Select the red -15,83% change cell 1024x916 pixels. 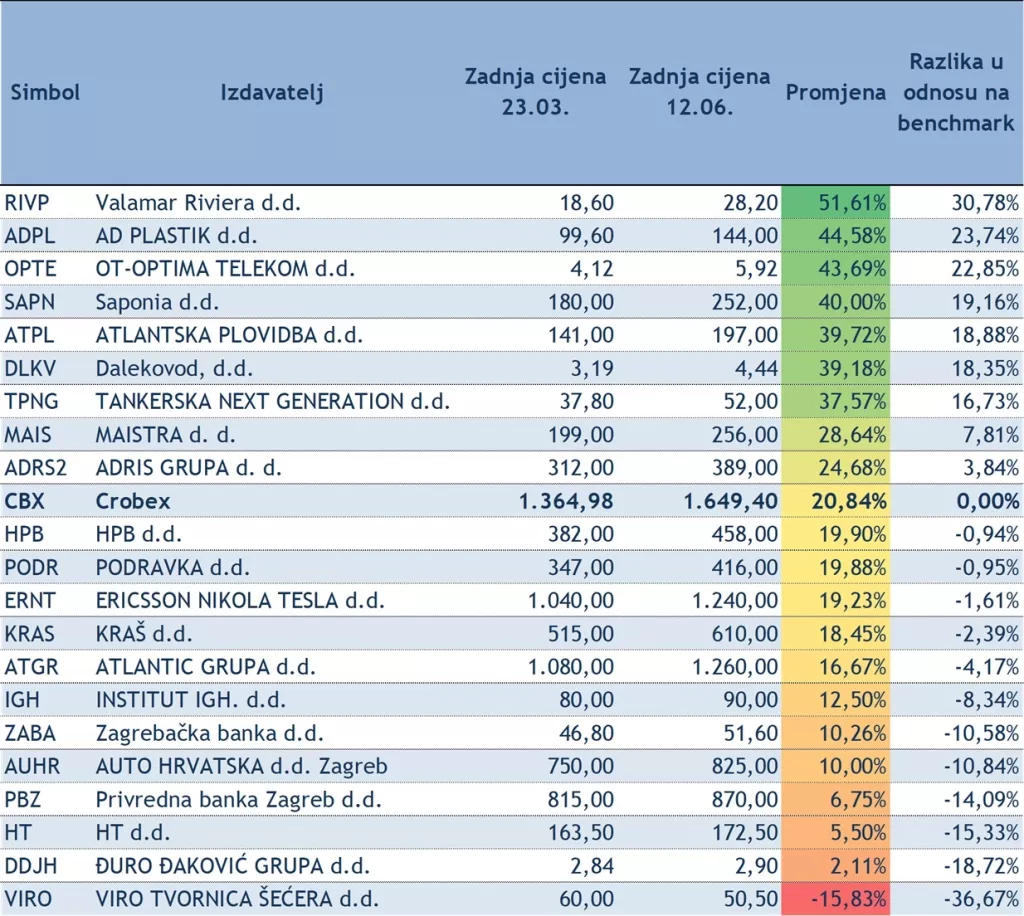(x=836, y=899)
